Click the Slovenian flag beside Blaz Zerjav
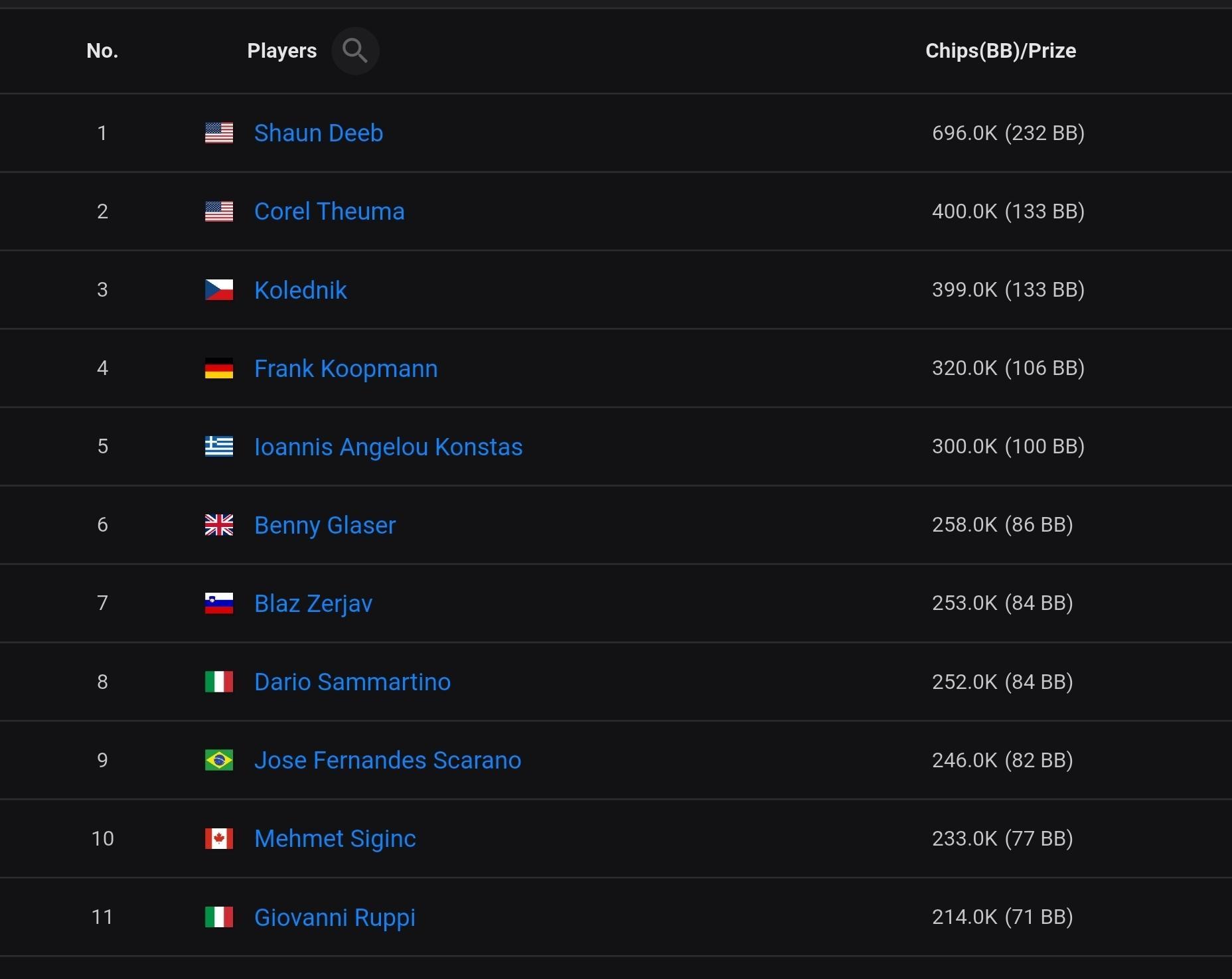The image size is (1232, 979). pyautogui.click(x=219, y=603)
